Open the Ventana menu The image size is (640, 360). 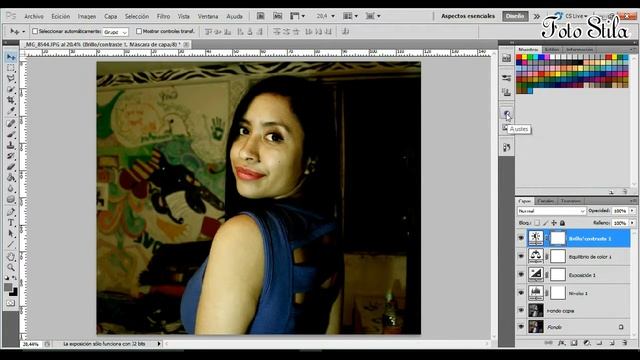[208, 16]
